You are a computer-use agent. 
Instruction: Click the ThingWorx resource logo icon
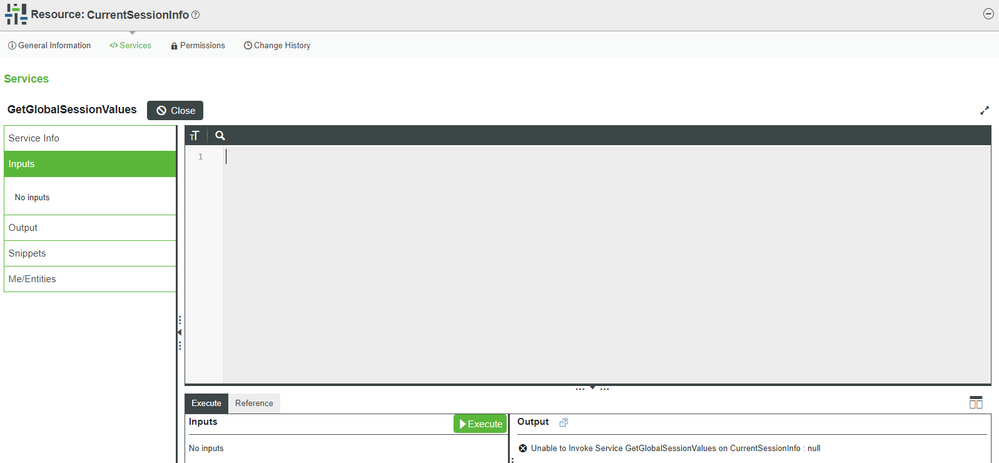click(x=16, y=14)
